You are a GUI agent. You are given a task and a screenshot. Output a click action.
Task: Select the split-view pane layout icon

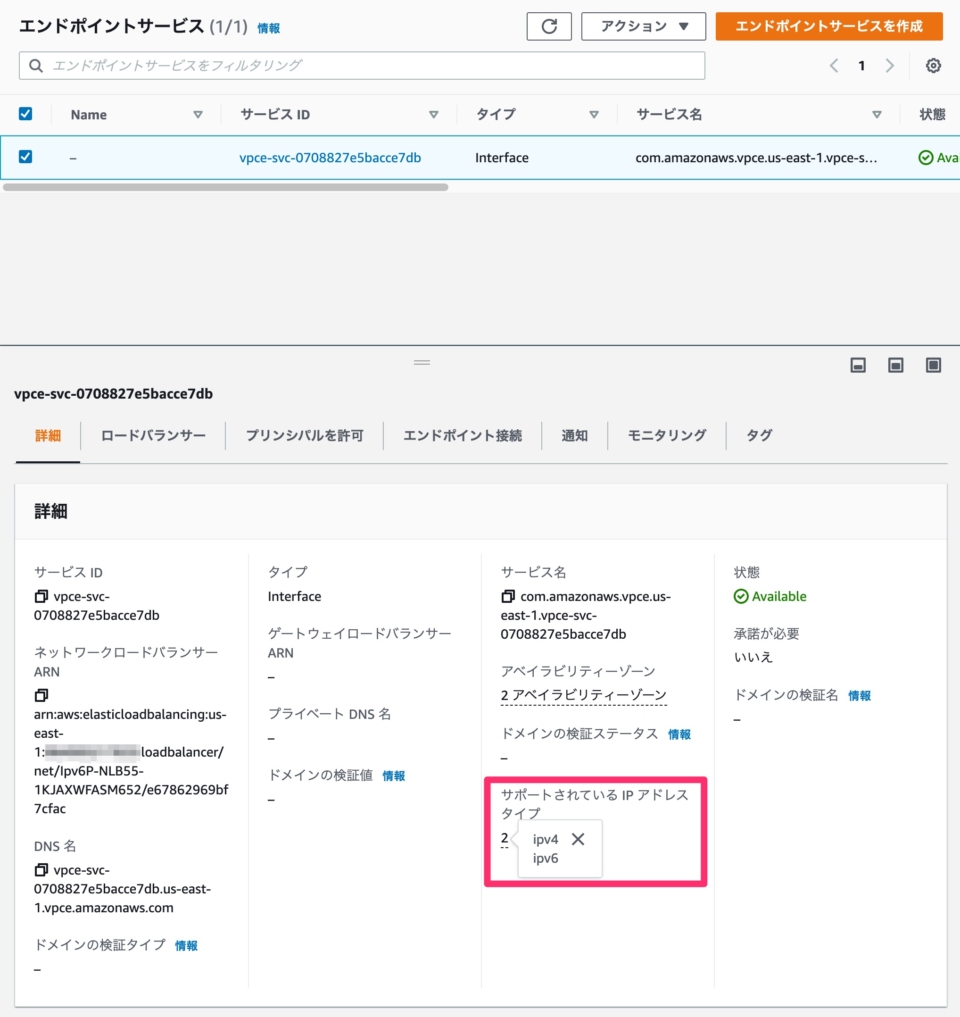pos(895,366)
